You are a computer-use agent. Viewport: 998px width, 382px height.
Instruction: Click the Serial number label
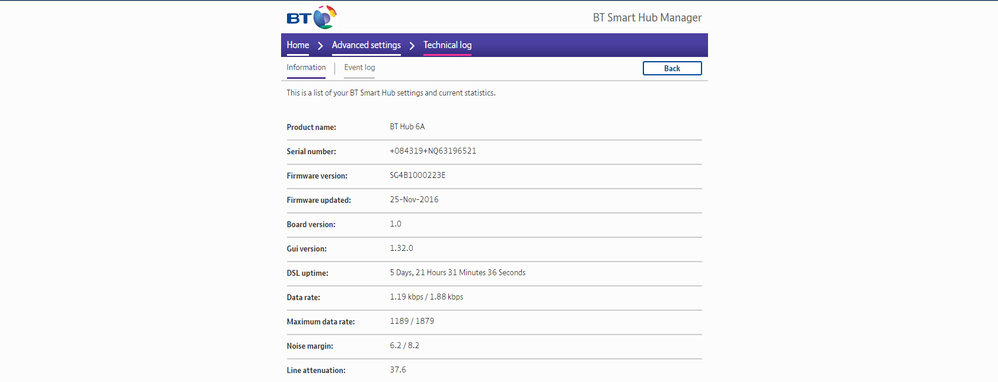pos(311,152)
